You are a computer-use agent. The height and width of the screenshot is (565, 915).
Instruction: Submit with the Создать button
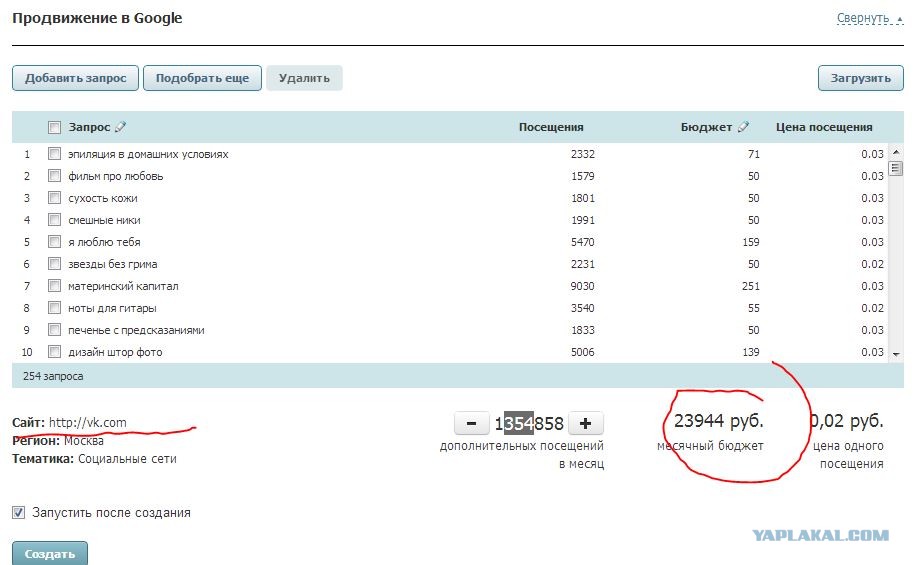50,554
